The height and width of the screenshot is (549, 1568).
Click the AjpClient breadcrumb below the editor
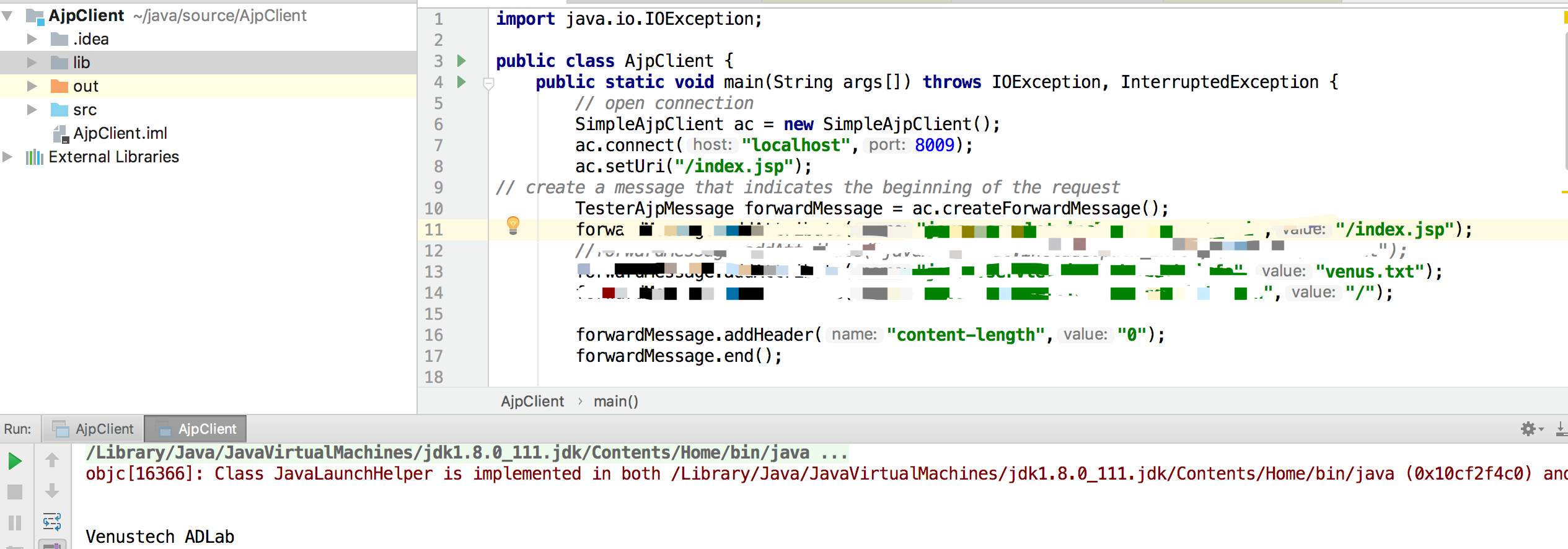[532, 402]
